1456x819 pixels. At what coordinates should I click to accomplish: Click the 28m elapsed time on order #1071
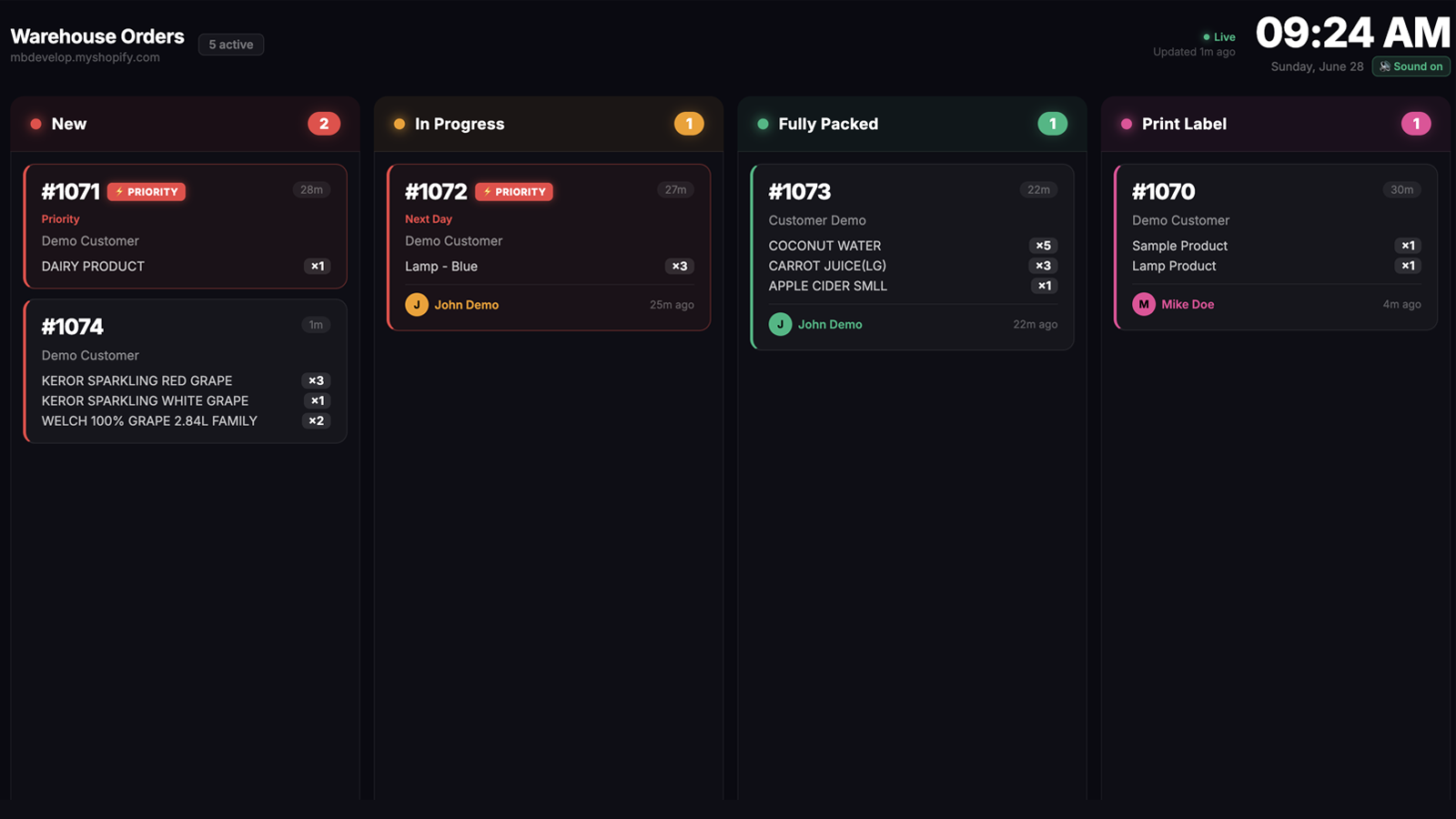pos(311,190)
